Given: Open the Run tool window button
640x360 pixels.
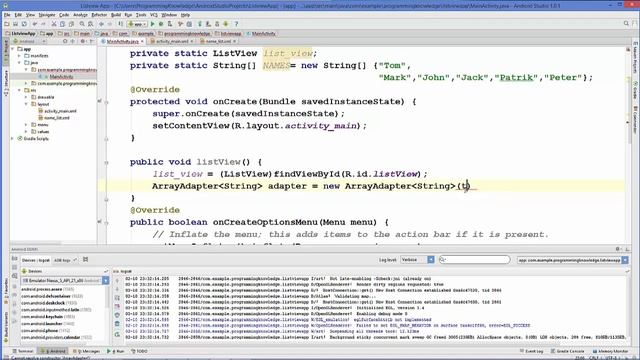Looking at the screenshot, I should [116, 351].
